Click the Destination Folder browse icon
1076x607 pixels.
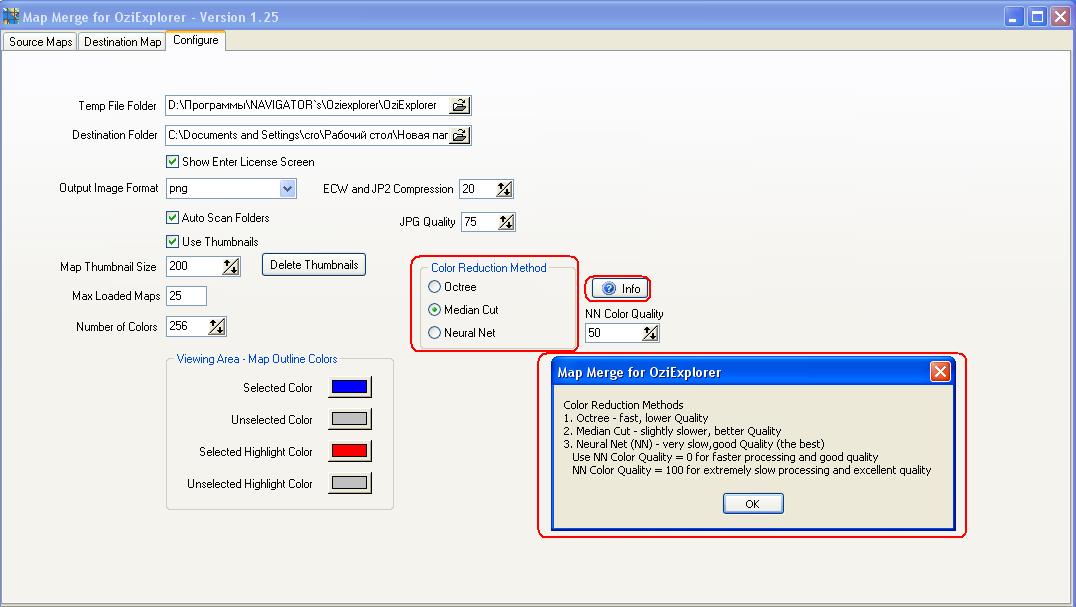pos(459,135)
